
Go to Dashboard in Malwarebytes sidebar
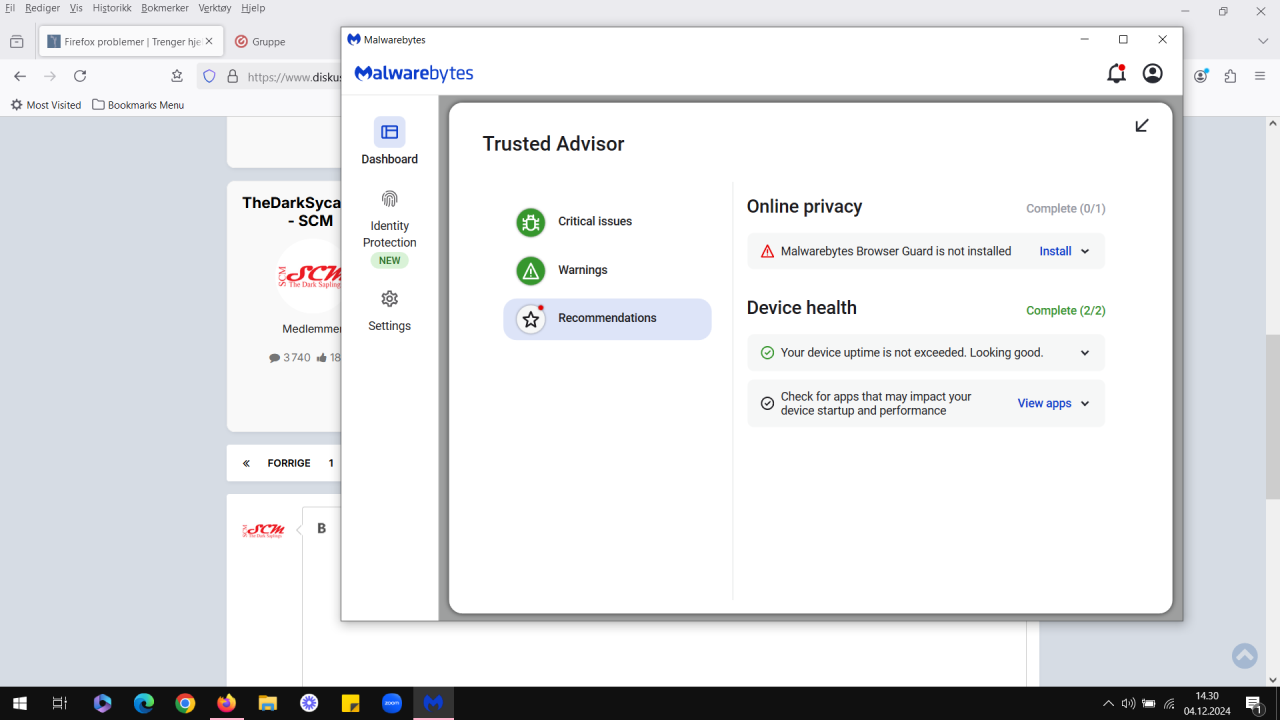(x=390, y=141)
